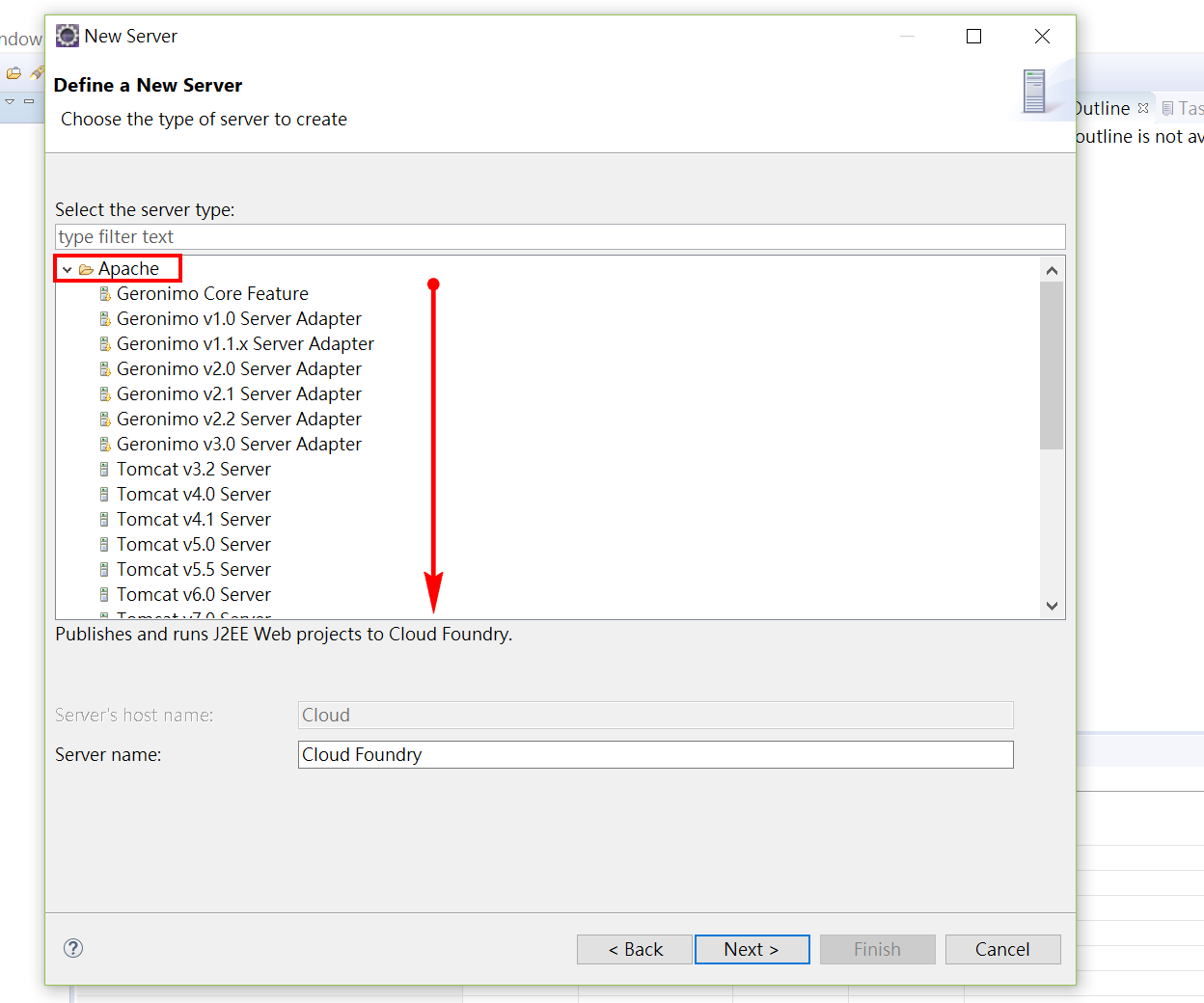The height and width of the screenshot is (1003, 1204).
Task: Select Tomcat v5.5 Server from the list
Action: click(x=193, y=569)
